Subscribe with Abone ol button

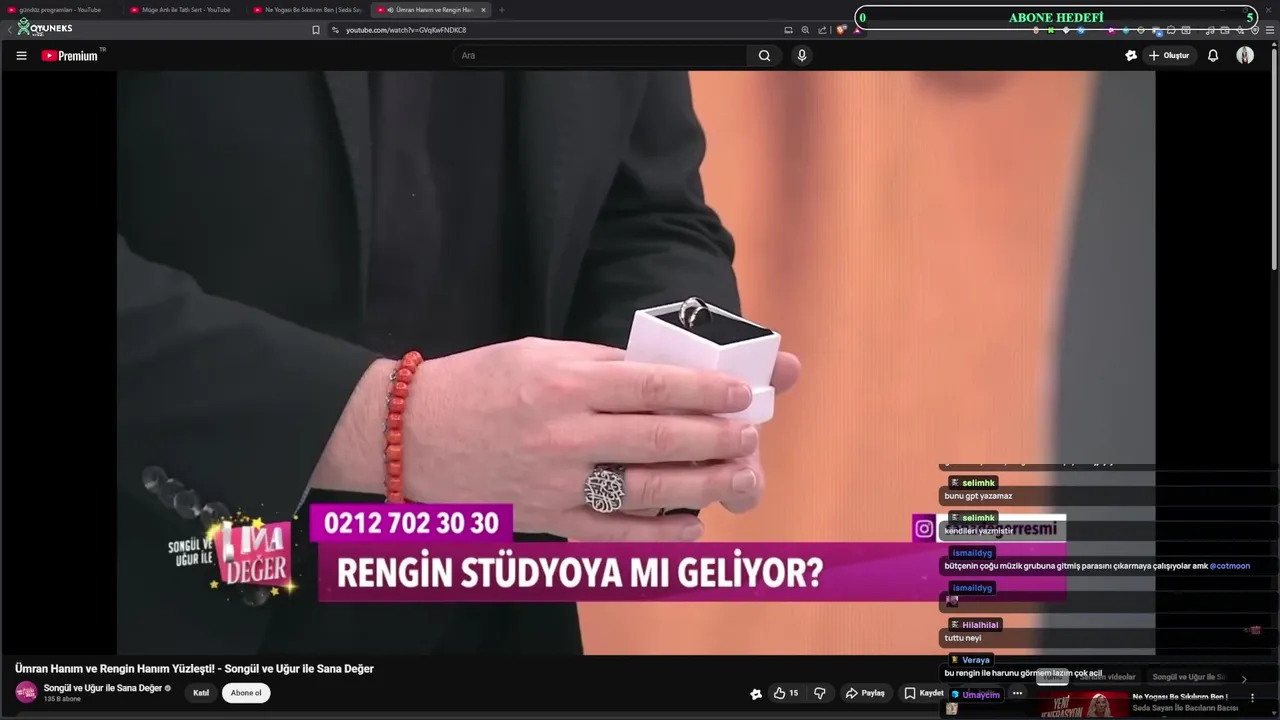246,693
